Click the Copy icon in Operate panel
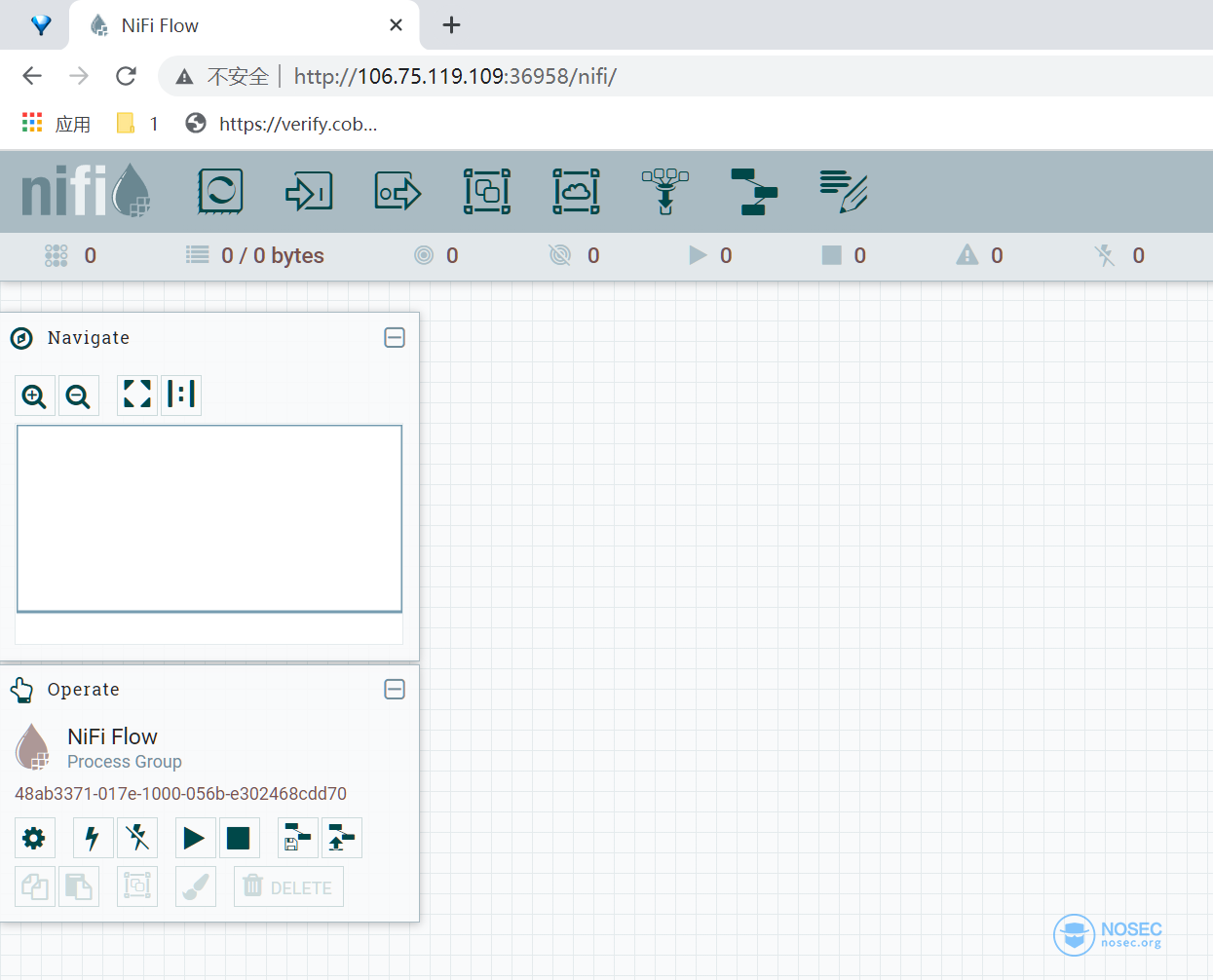1213x980 pixels. point(35,886)
